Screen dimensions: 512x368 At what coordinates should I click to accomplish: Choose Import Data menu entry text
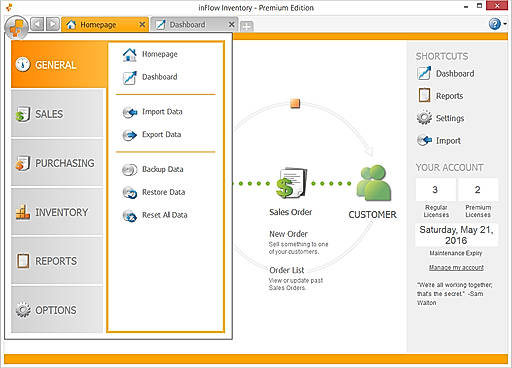162,112
